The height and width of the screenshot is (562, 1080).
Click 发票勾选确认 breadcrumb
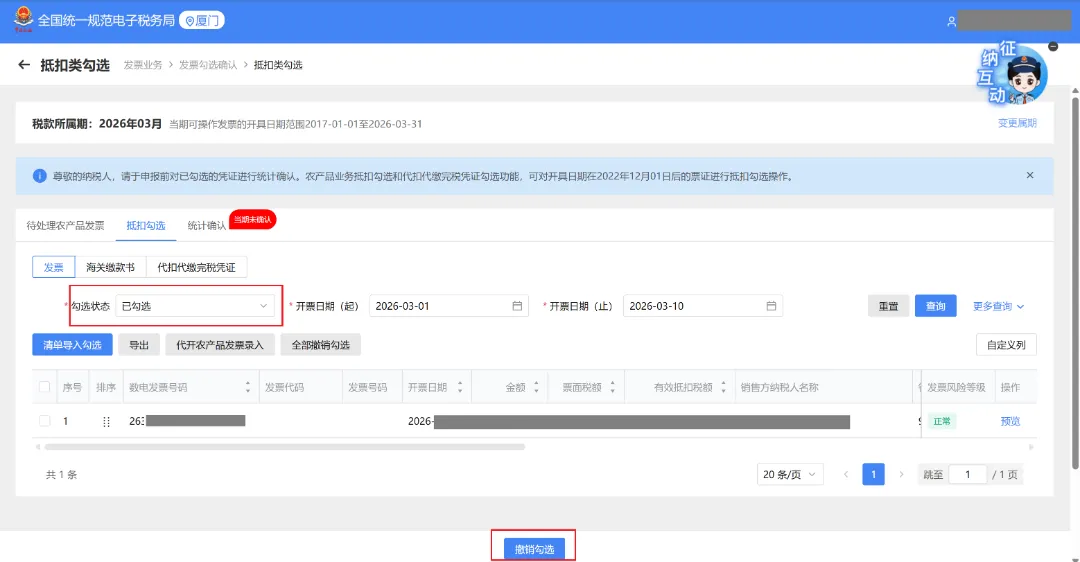pos(208,65)
